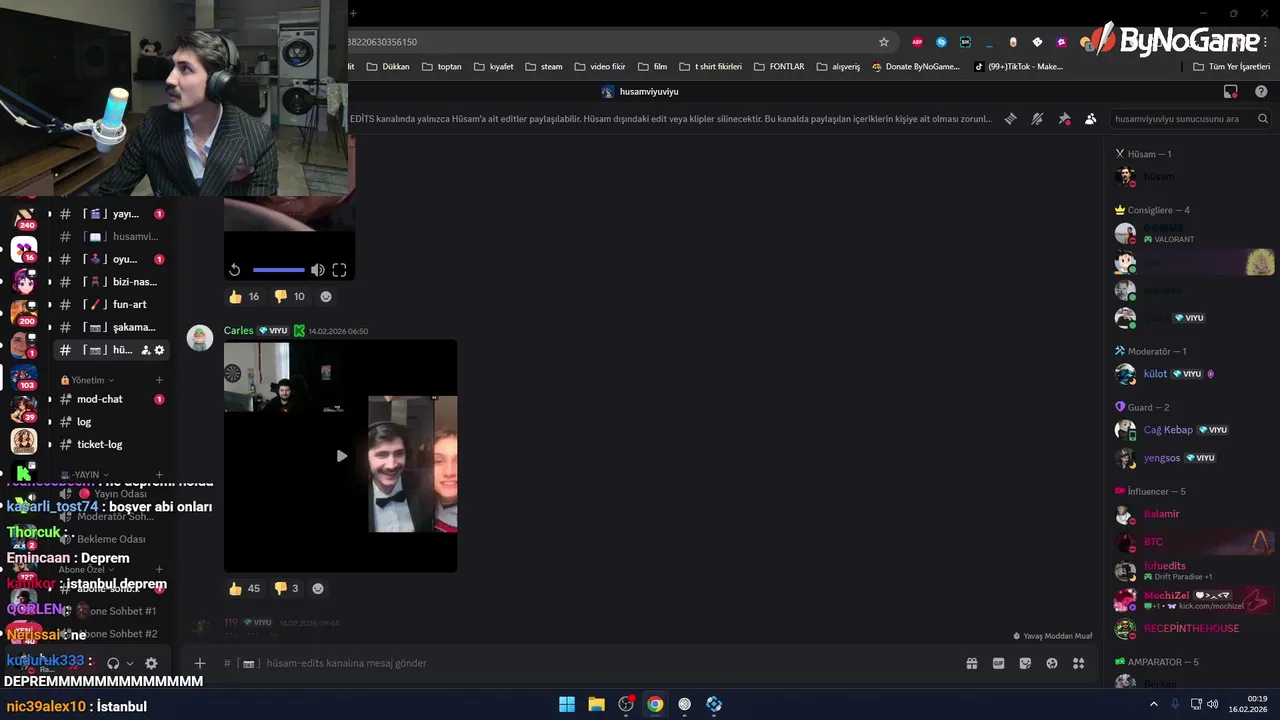Mute the upper video speaker icon
This screenshot has width=1280, height=720.
[x=317, y=270]
